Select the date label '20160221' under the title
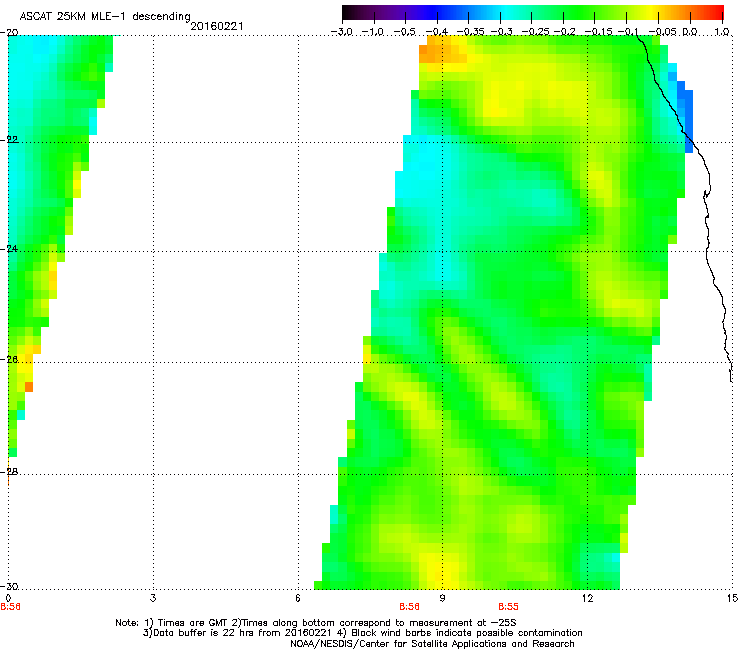740x650 pixels. click(217, 26)
